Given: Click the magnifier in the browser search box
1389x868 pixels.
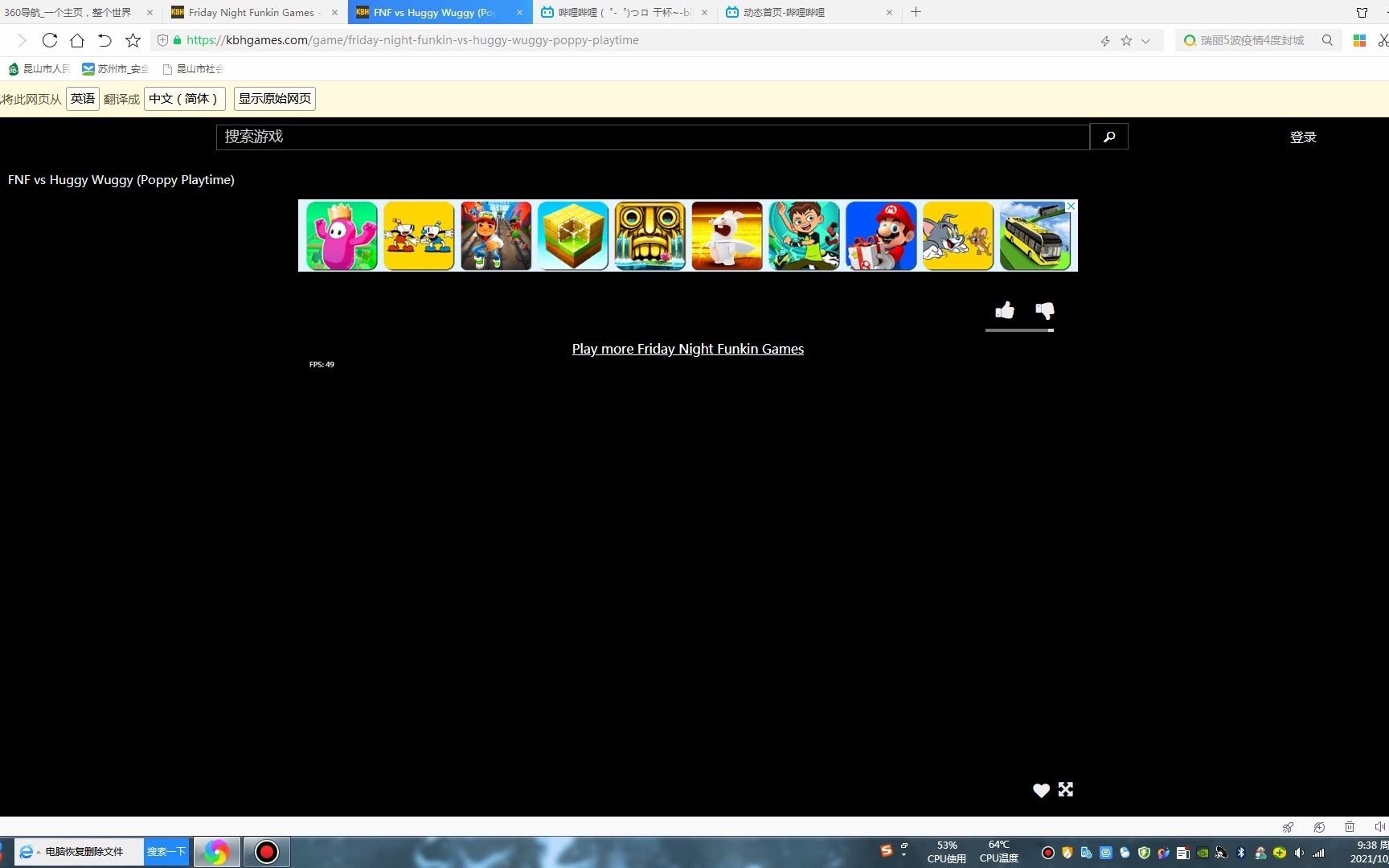Looking at the screenshot, I should (x=1327, y=40).
